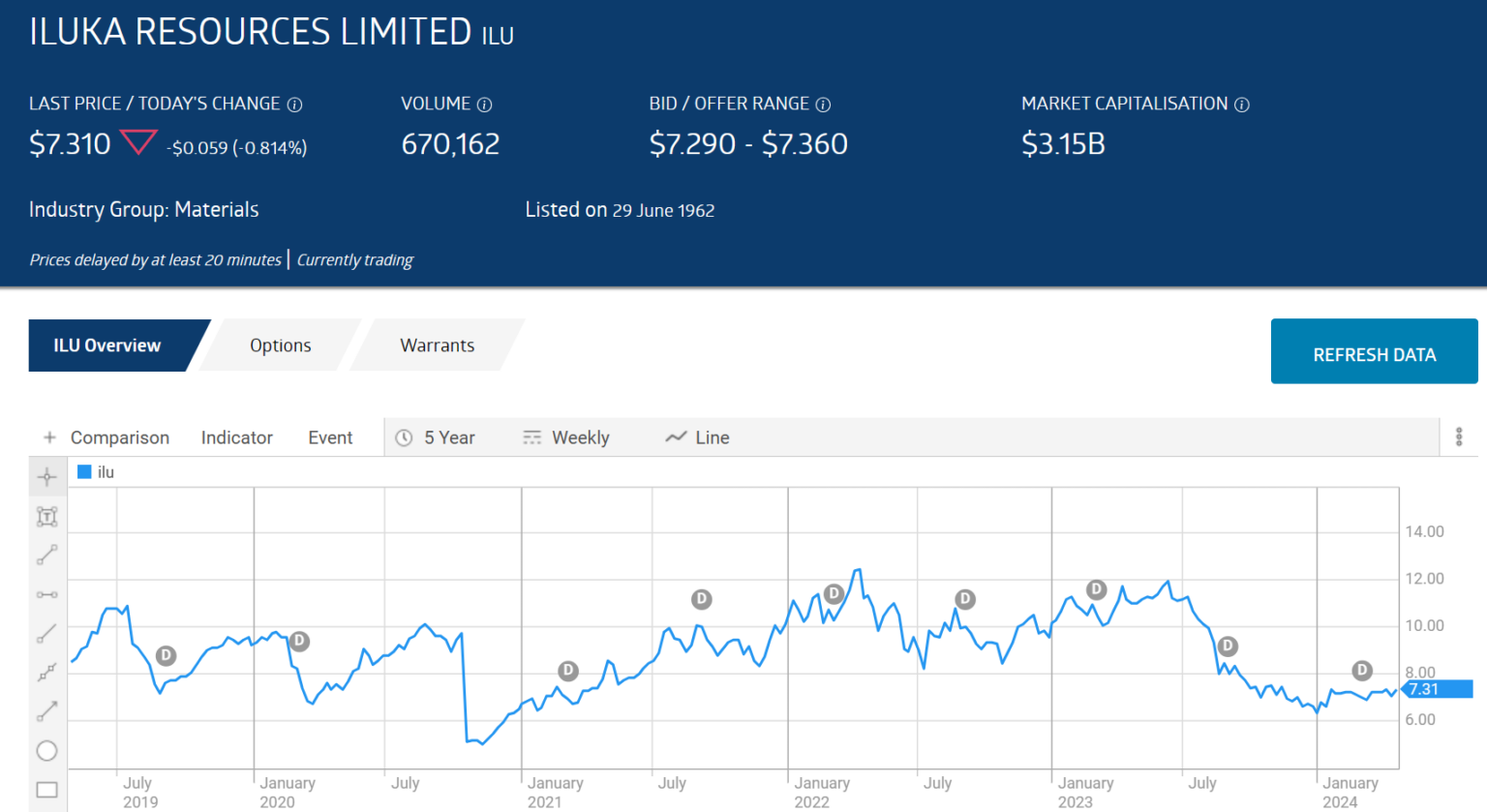Screen dimensions: 1487x812
Task: Open the Comparison menu
Action: (x=120, y=437)
